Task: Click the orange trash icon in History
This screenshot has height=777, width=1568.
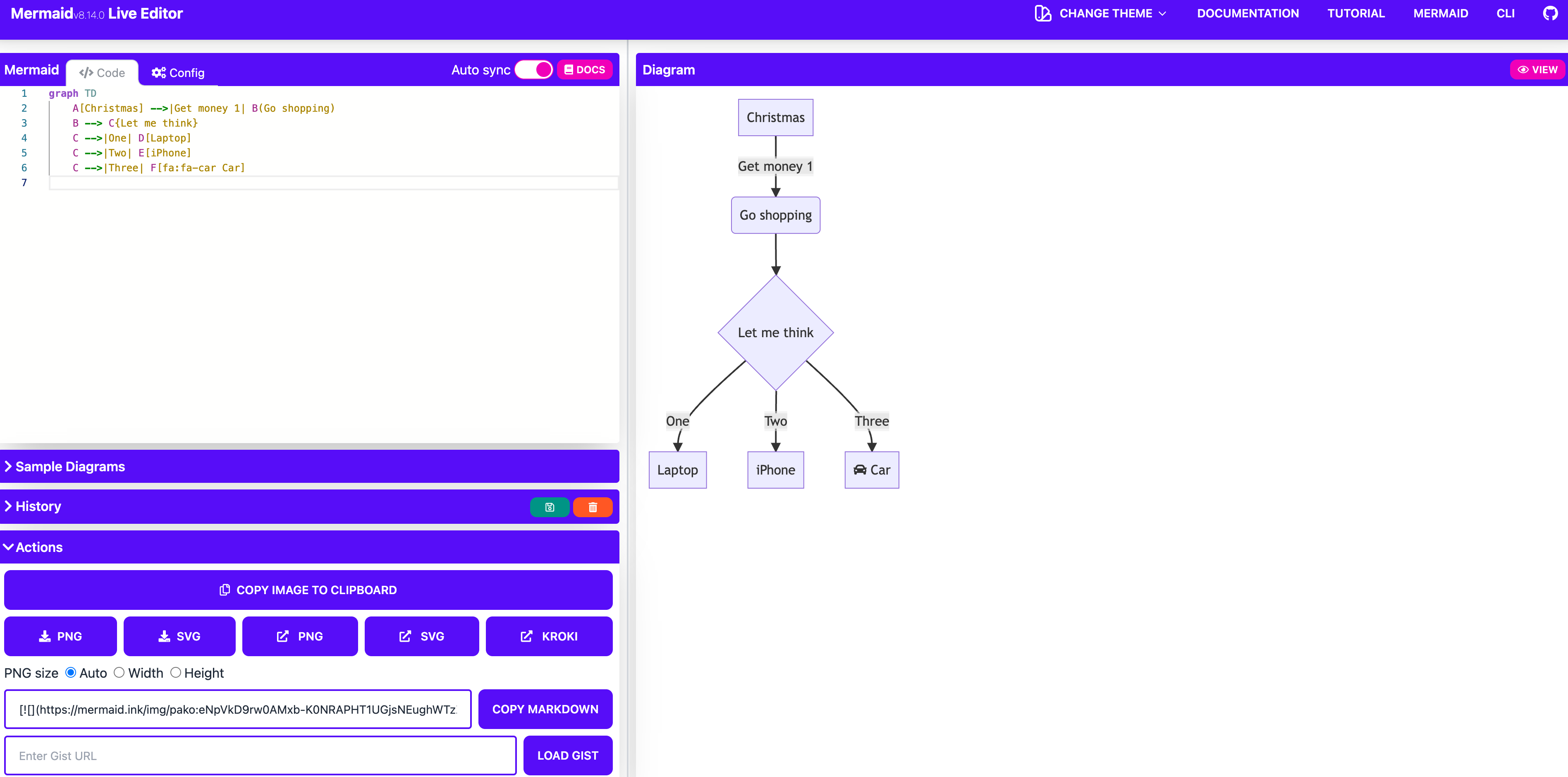Action: click(592, 507)
